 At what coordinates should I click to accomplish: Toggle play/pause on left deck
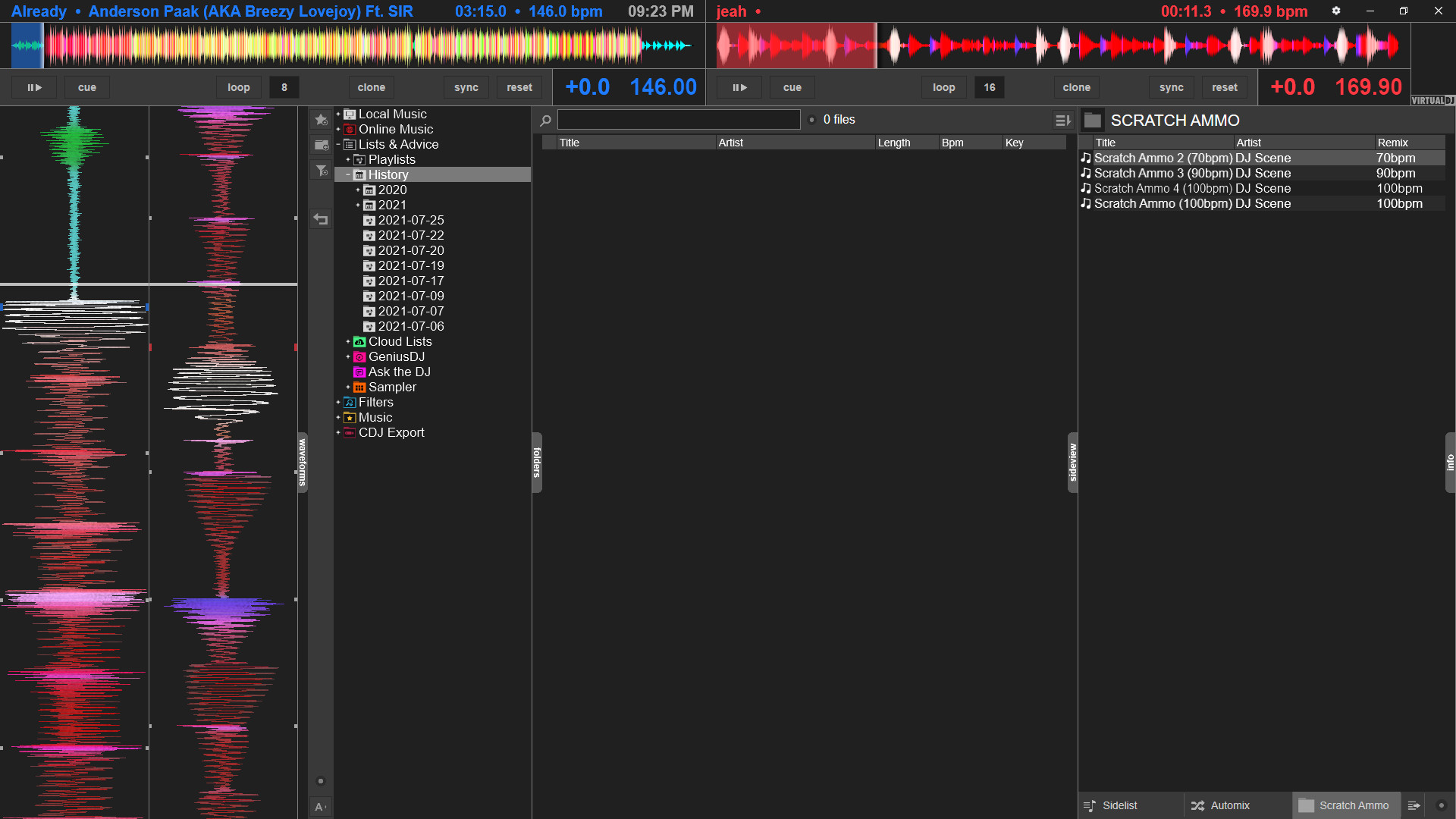pos(34,87)
